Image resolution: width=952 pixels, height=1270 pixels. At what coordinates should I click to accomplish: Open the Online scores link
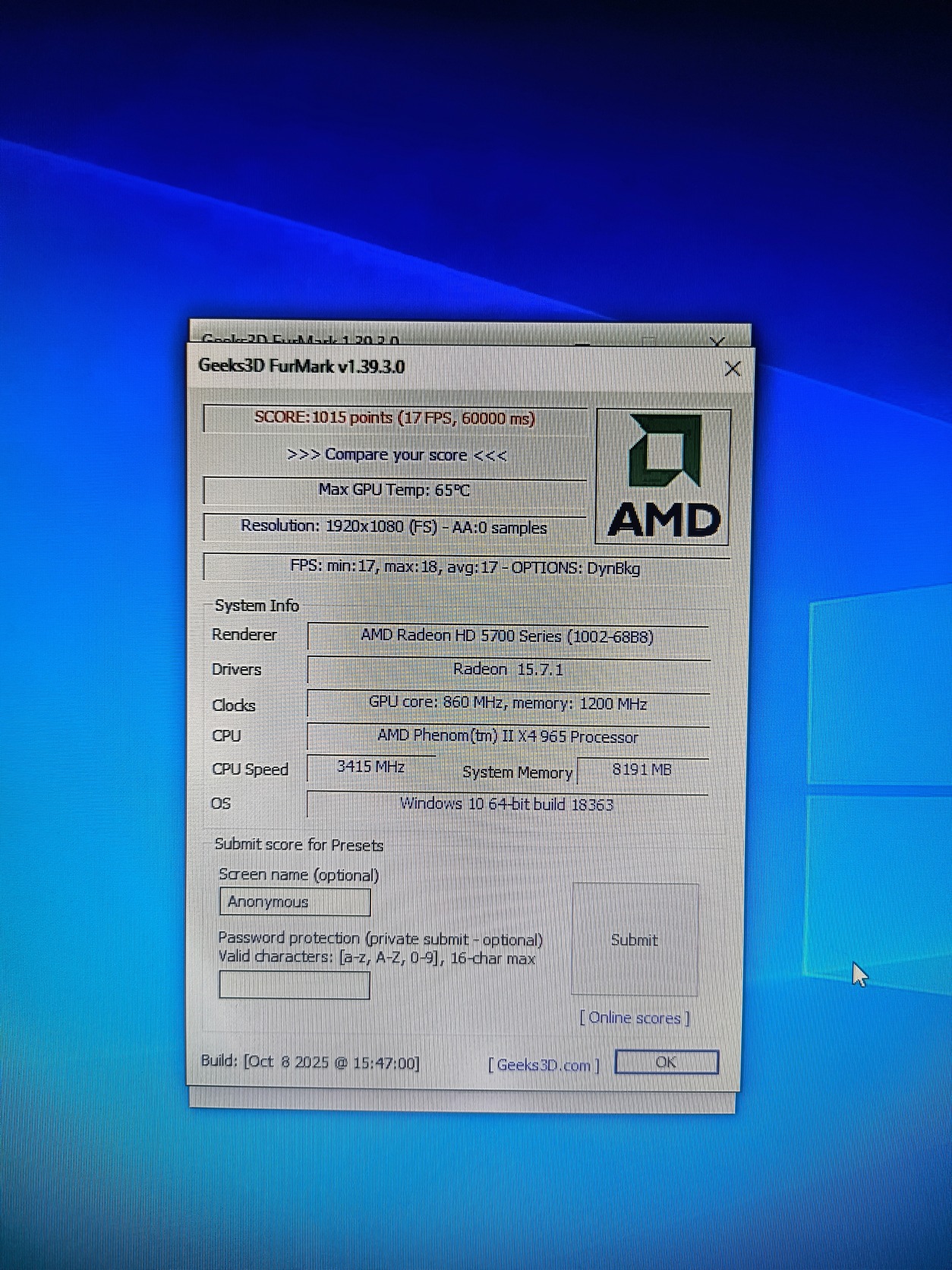[x=635, y=1018]
